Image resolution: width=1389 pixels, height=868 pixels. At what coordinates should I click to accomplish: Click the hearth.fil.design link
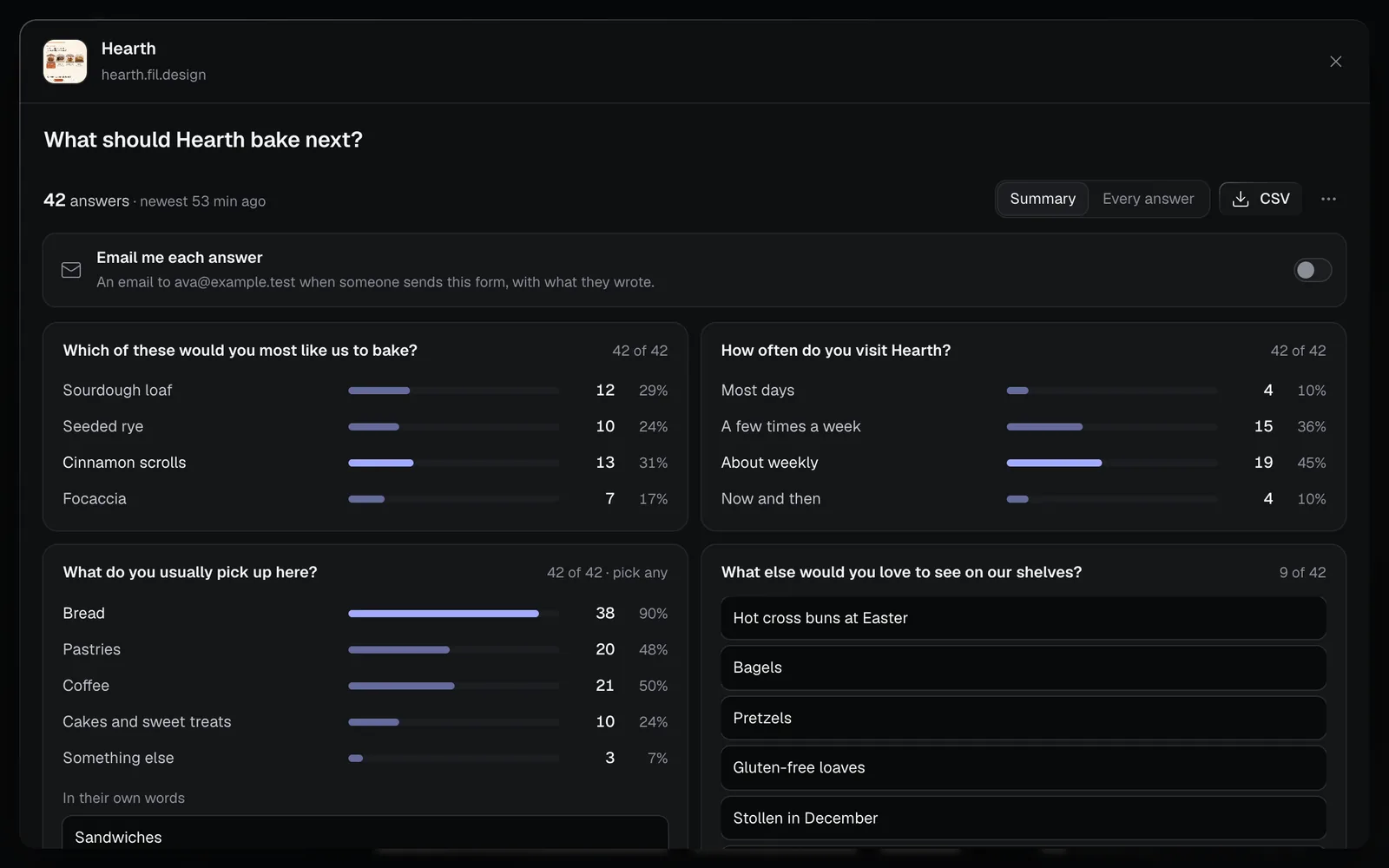coord(154,75)
